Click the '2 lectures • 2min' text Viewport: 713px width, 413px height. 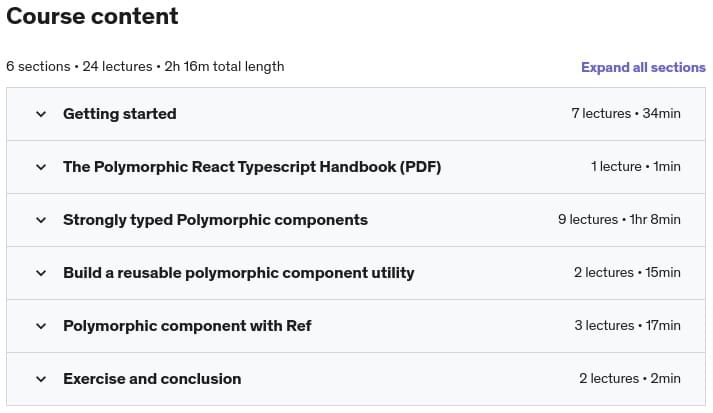(630, 378)
